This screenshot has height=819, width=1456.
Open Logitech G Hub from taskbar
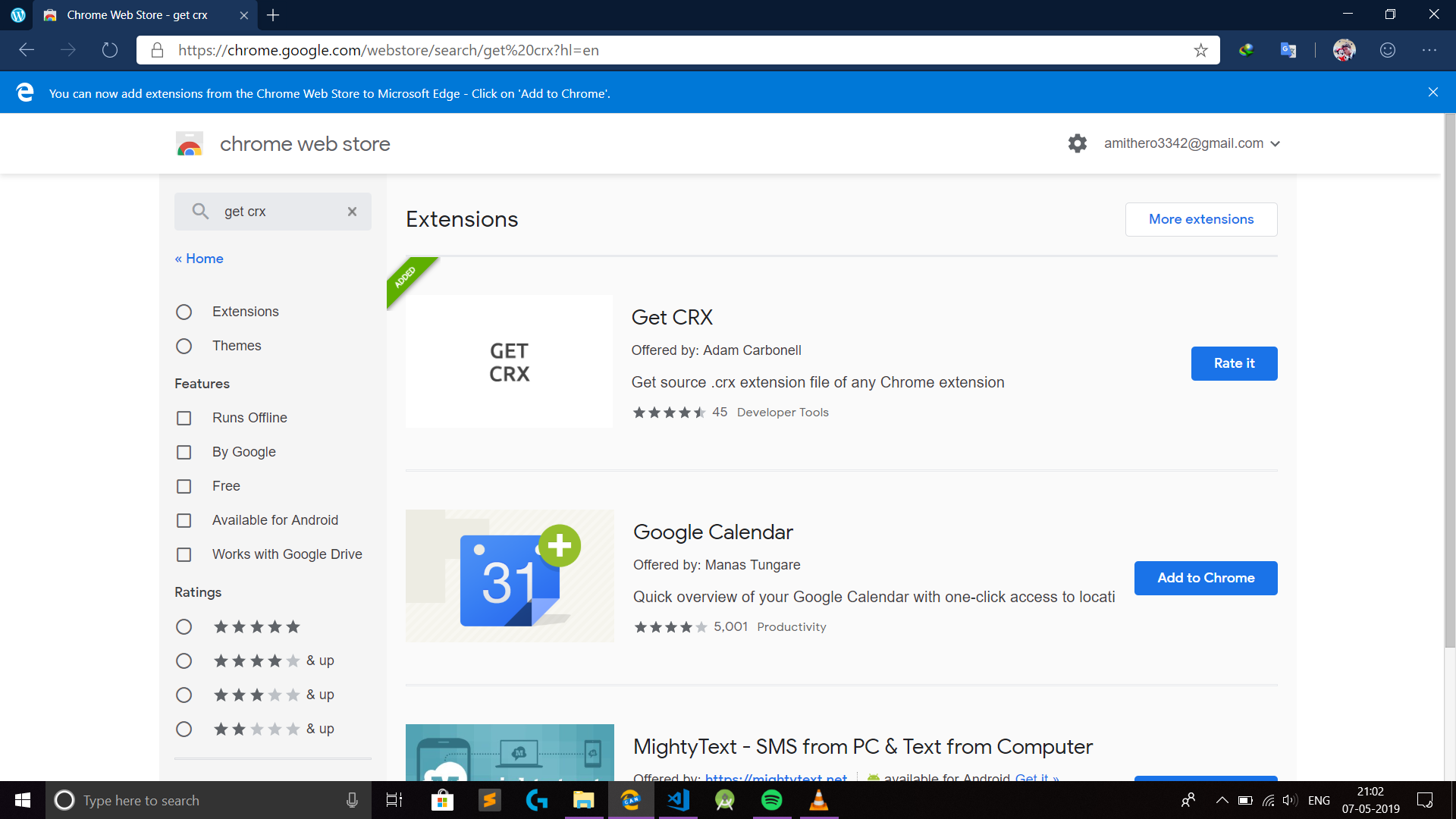coord(537,800)
